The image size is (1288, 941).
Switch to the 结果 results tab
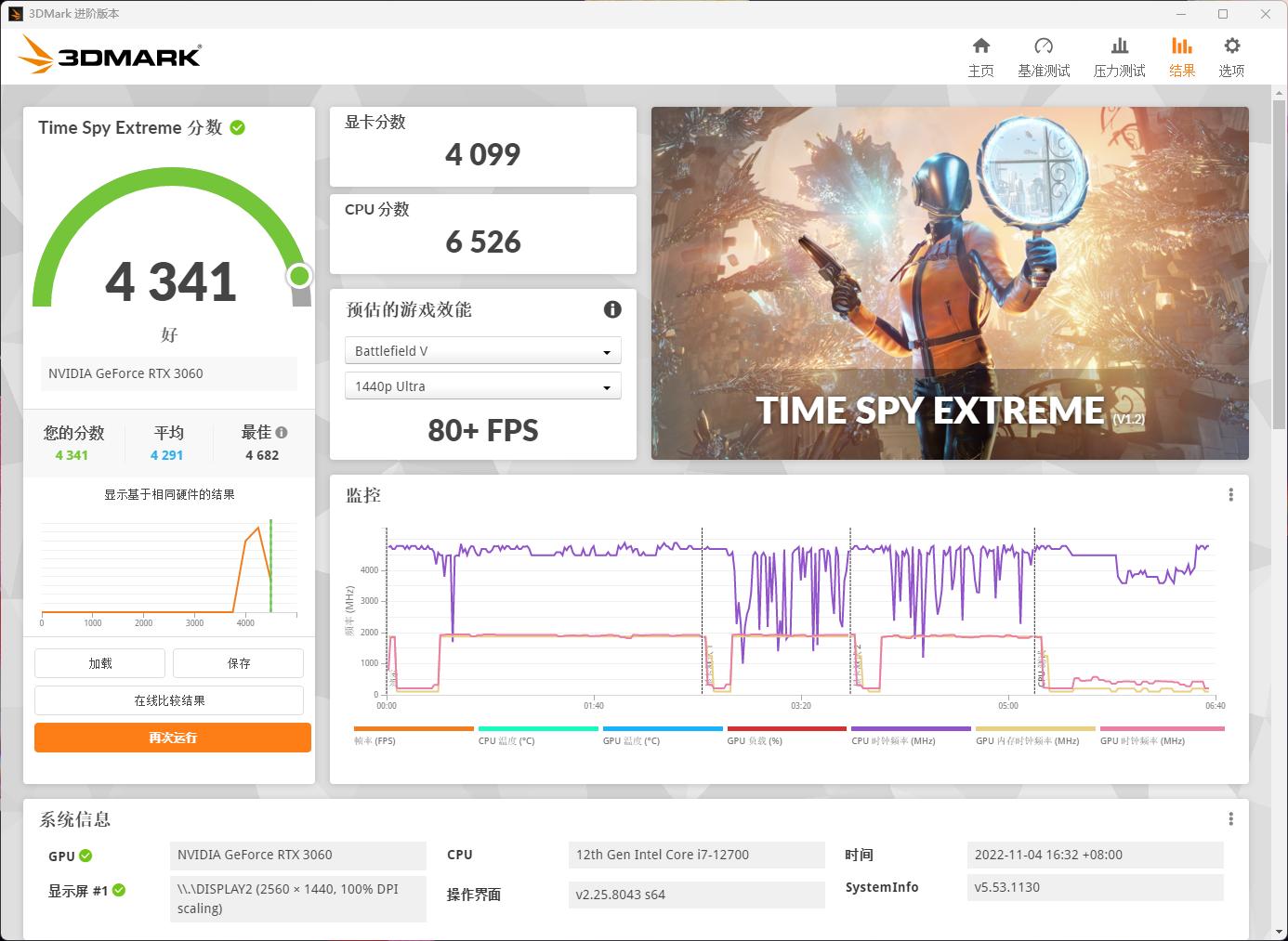click(1182, 56)
